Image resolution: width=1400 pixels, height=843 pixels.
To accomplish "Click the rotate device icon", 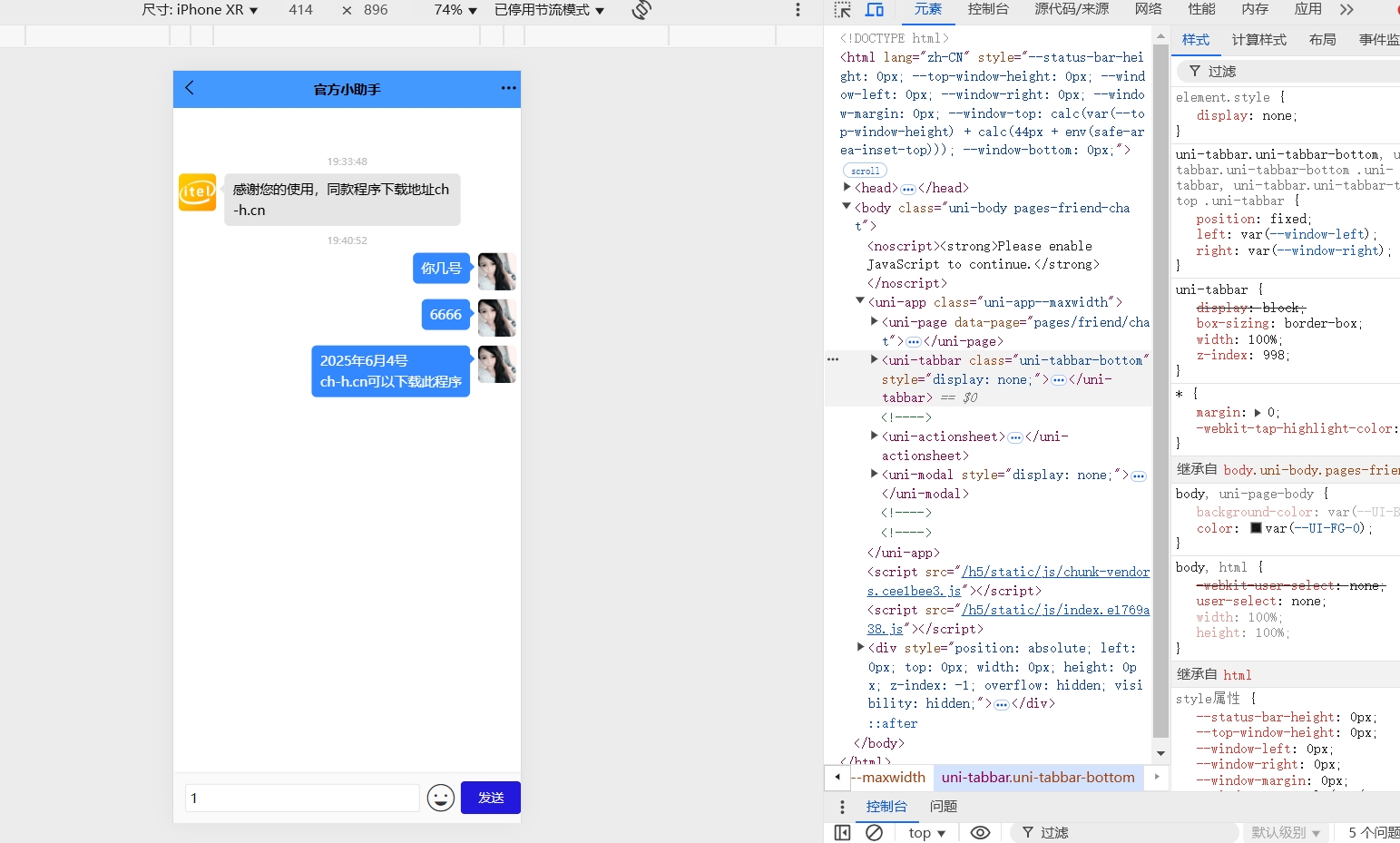I will click(641, 10).
